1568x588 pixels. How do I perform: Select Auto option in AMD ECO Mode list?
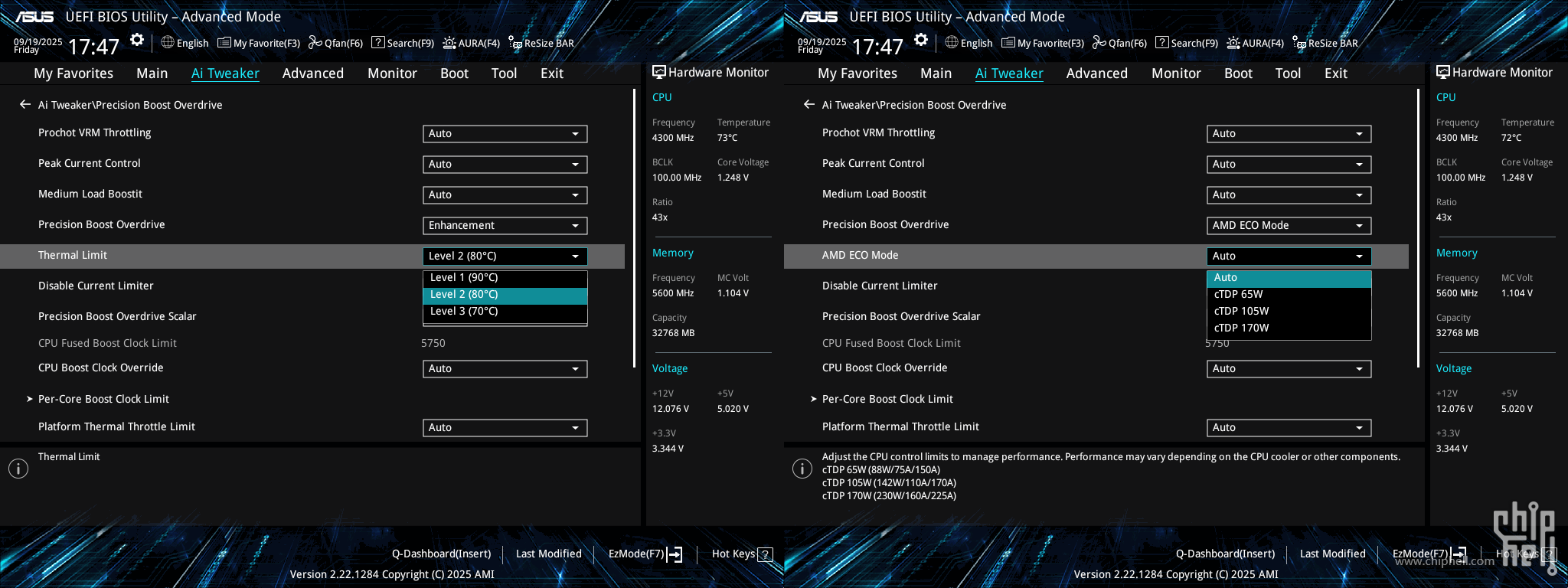(x=1289, y=278)
